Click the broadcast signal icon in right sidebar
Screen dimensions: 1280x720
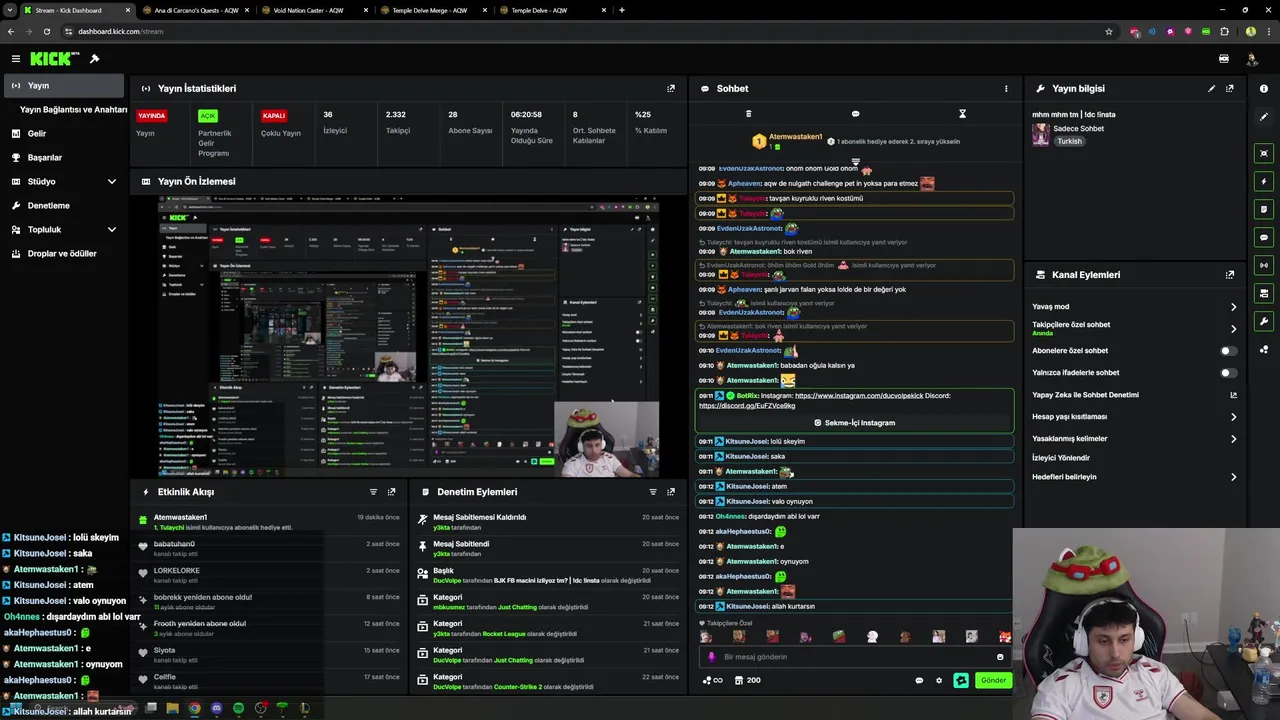pos(1264,266)
